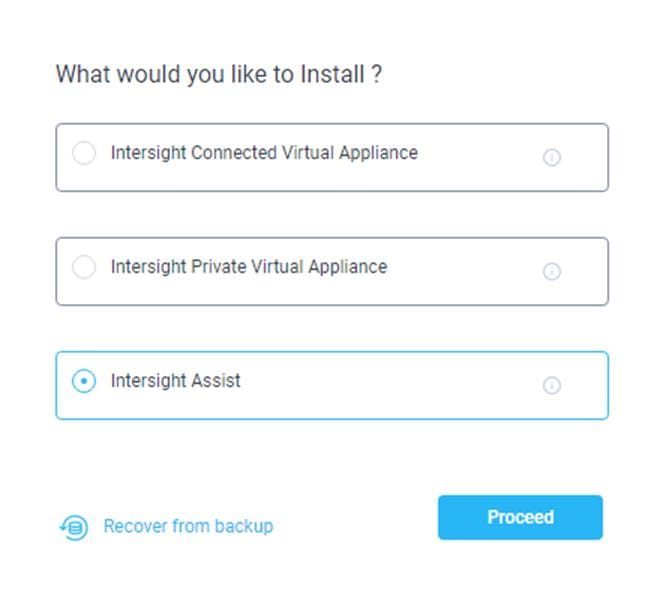Click the "Intersight Assist" label text
666x591 pixels.
(175, 382)
